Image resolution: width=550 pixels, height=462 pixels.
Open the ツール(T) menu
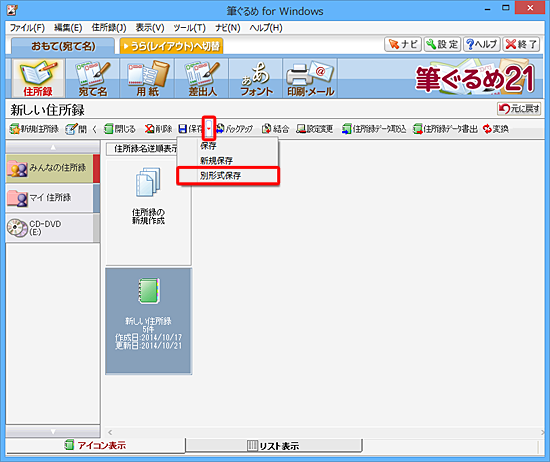click(189, 28)
